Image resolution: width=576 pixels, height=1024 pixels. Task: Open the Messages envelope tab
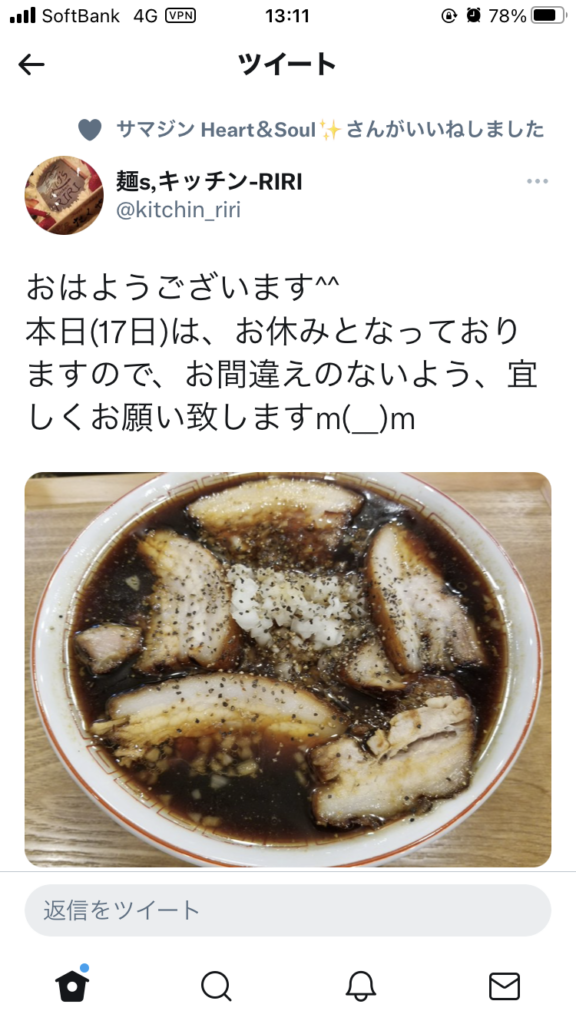pos(504,986)
